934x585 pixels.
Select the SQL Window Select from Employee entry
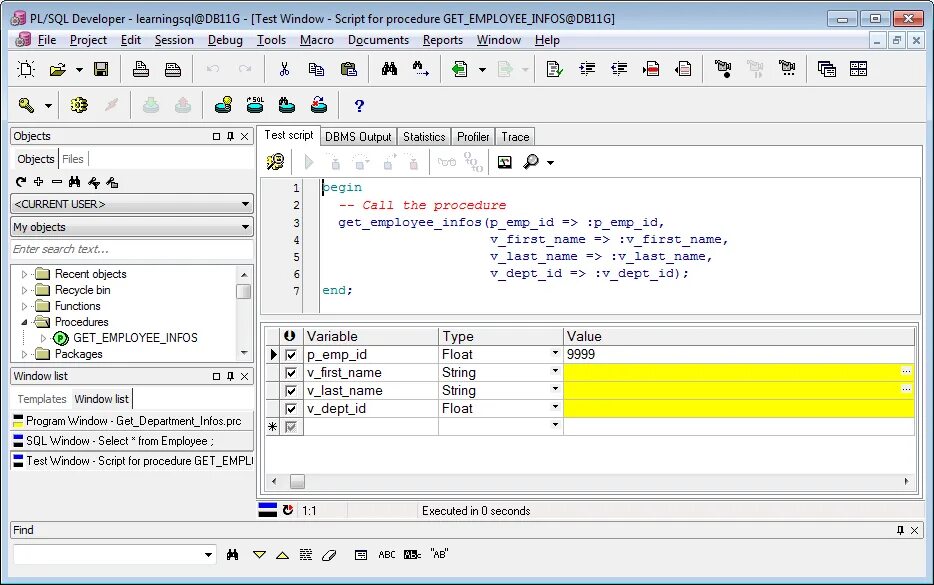(132, 441)
